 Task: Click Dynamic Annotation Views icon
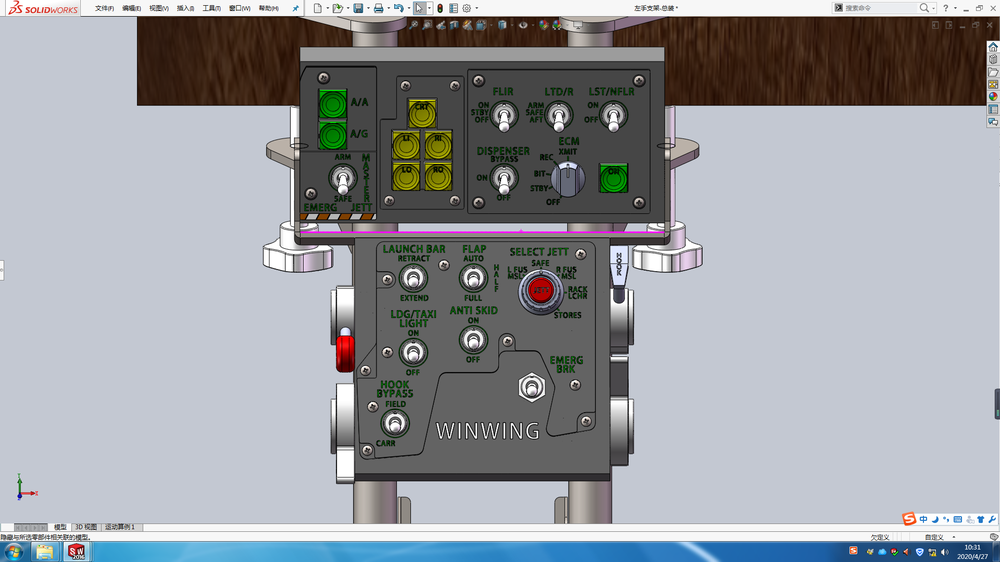click(467, 25)
